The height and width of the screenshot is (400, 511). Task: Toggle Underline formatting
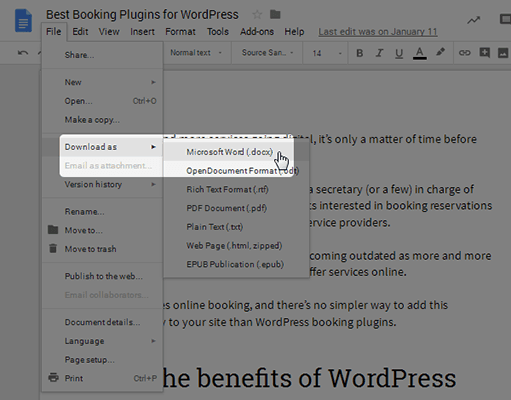(399, 53)
